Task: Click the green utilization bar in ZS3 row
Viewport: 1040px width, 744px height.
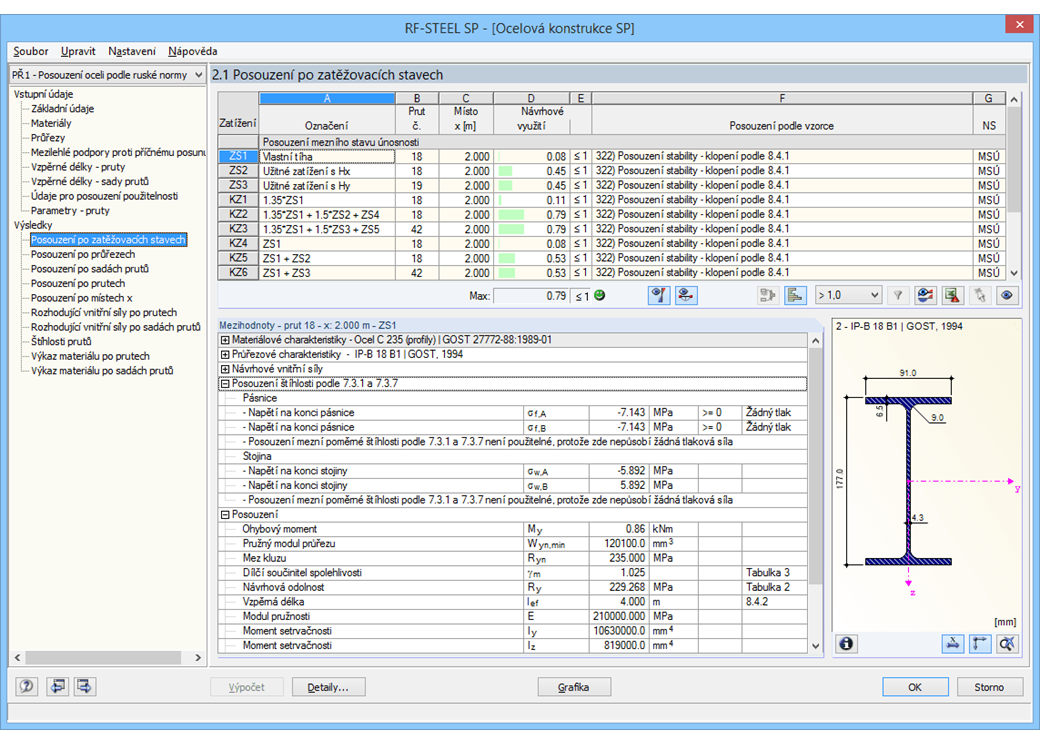Action: pos(505,186)
